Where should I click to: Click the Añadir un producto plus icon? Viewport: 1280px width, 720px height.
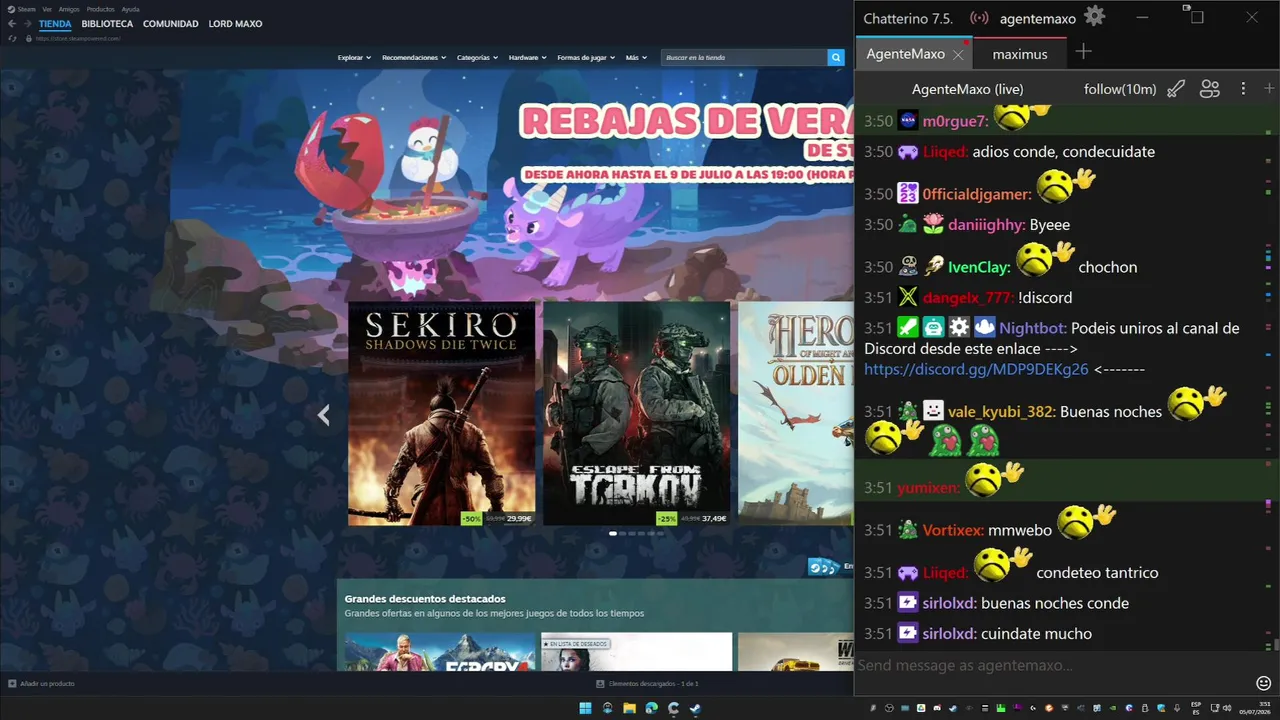point(12,684)
